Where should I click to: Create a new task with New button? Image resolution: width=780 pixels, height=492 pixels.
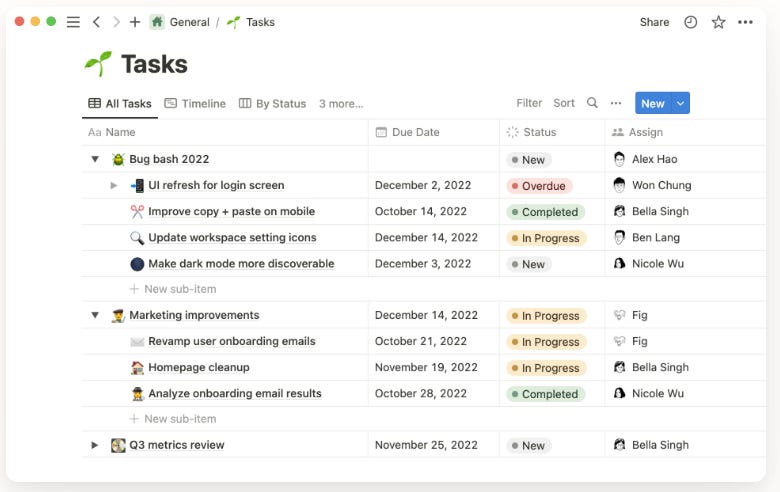[653, 103]
